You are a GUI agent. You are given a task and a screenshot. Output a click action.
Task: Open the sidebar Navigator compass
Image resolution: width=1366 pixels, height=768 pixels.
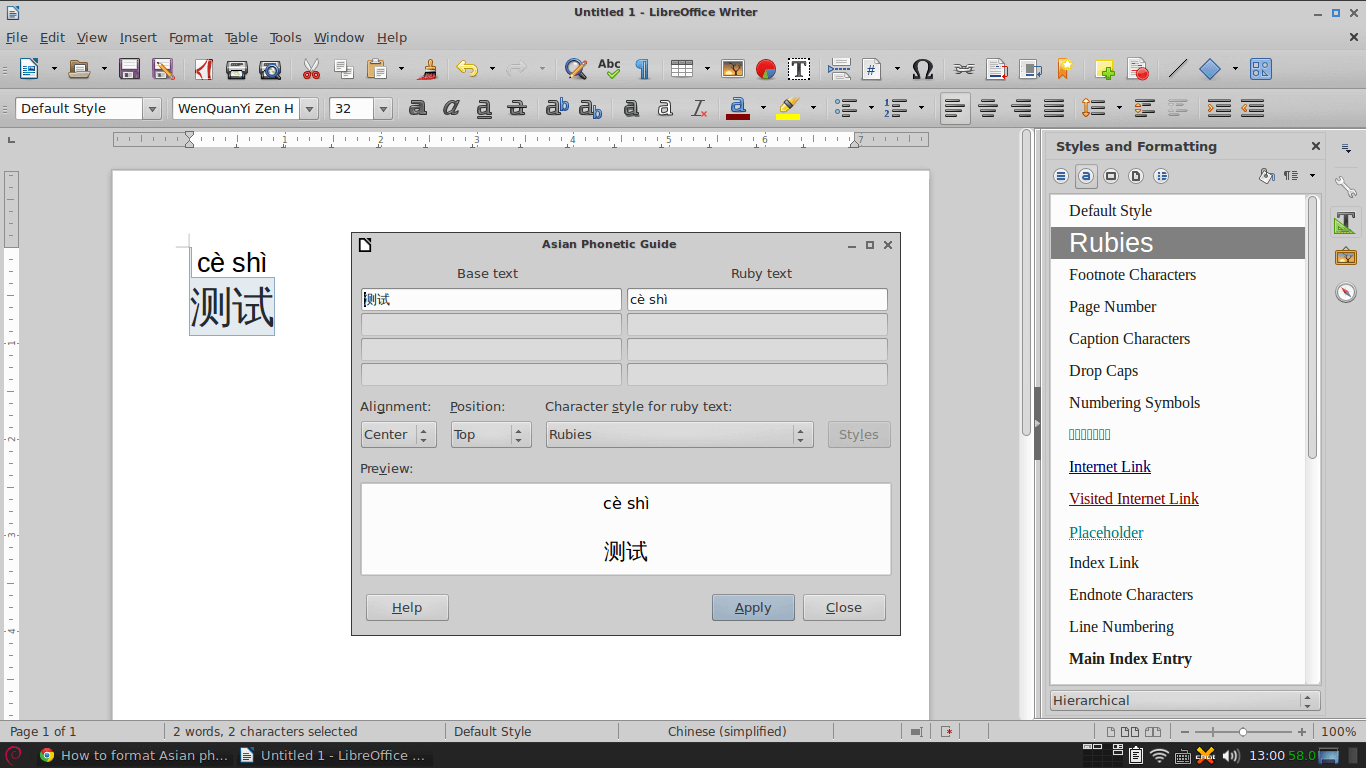tap(1346, 292)
